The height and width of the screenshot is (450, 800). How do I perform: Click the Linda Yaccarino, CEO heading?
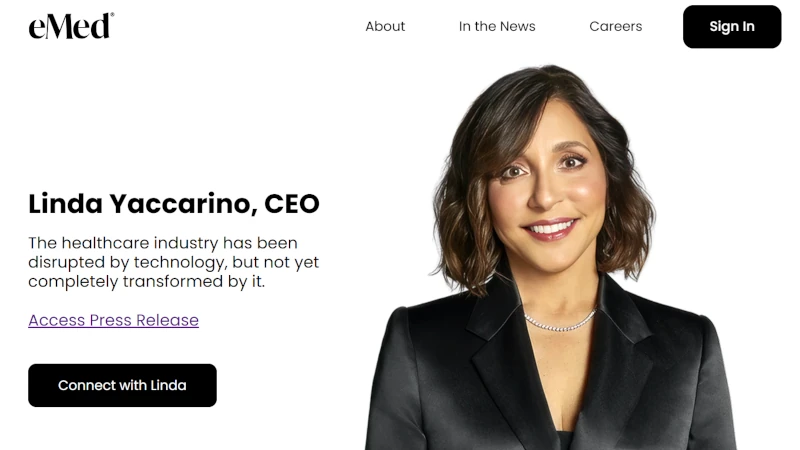173,204
